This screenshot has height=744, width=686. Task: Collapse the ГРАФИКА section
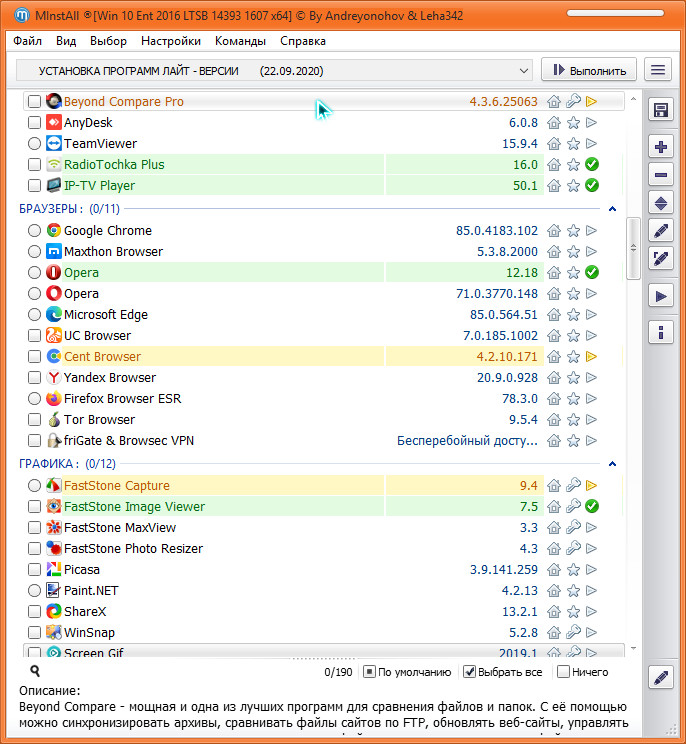(611, 464)
